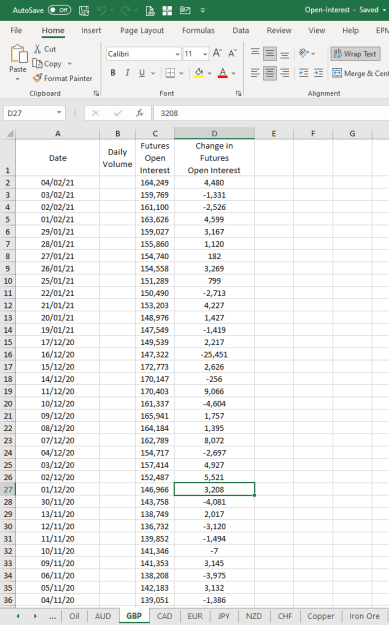The image size is (389, 625).
Task: Click Decrease Font Size icon
Action: coord(232,53)
